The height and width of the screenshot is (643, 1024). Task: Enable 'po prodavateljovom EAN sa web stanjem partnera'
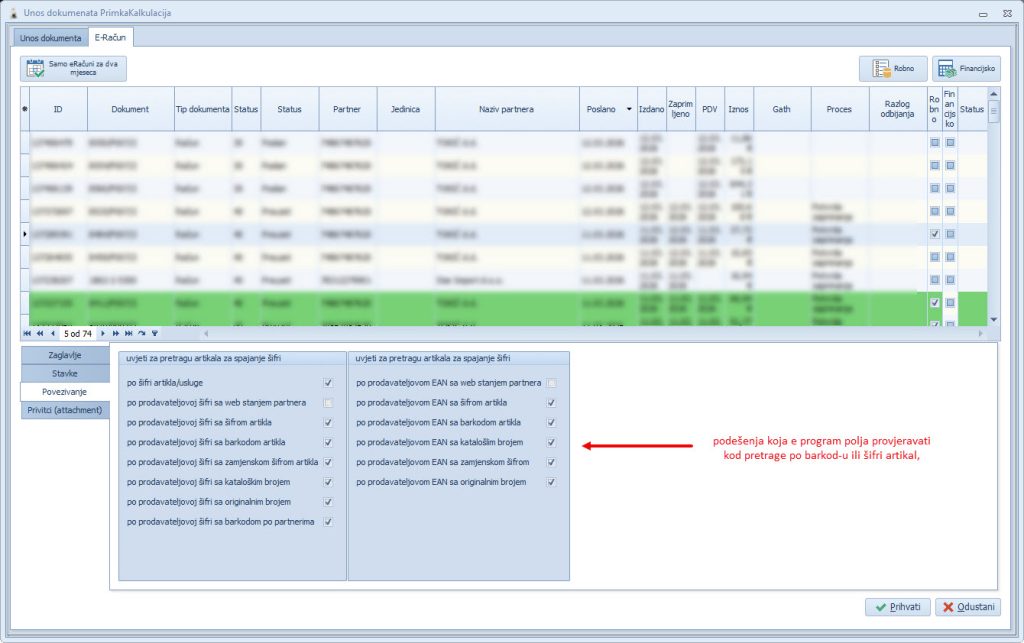tap(551, 383)
